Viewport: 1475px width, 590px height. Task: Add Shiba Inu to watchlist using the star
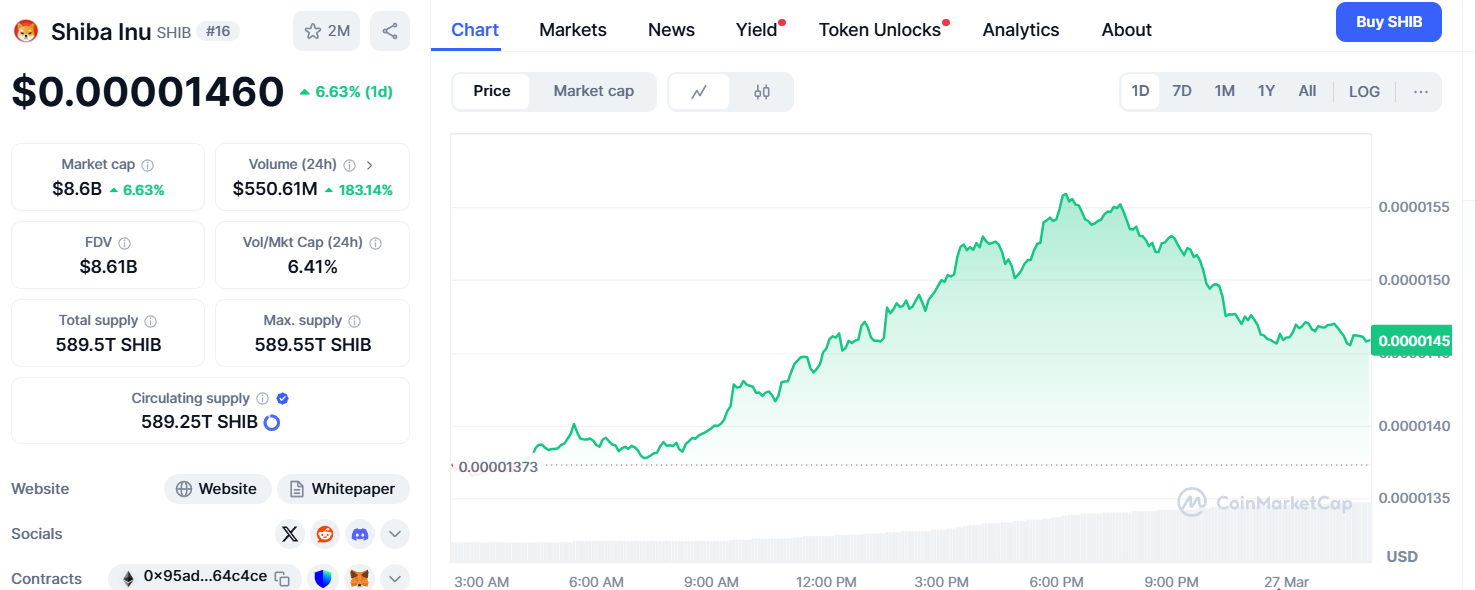(x=326, y=31)
